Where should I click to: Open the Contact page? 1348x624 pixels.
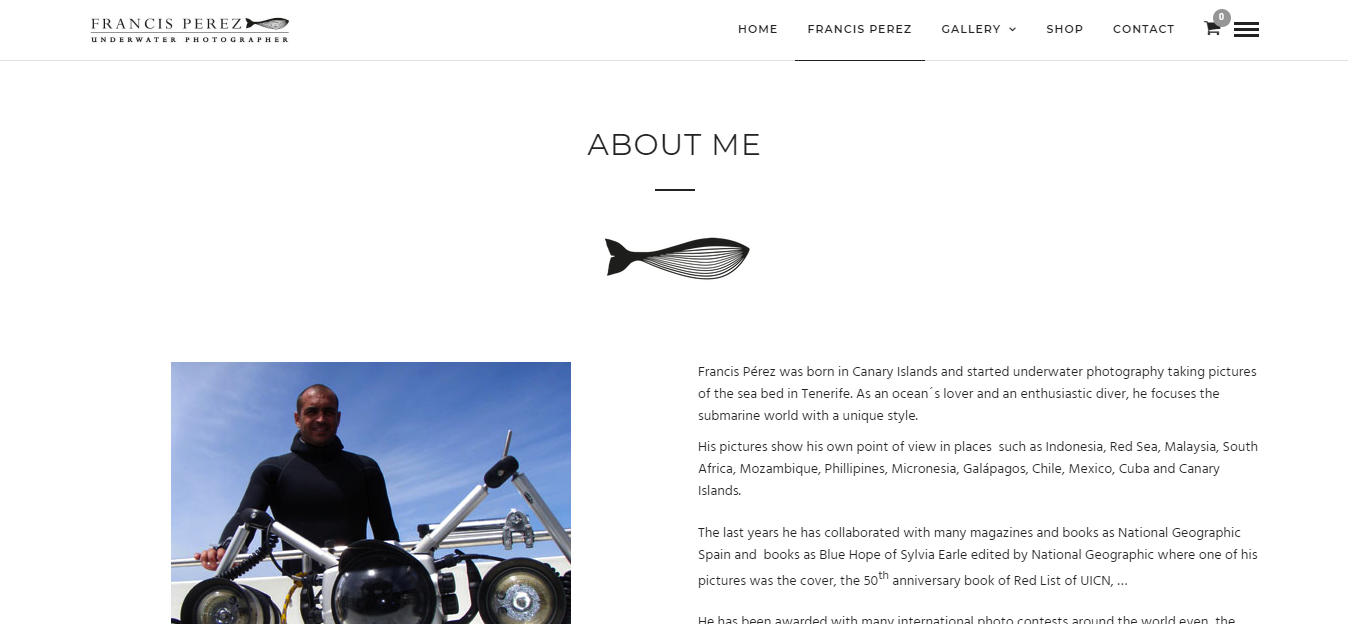point(1144,29)
